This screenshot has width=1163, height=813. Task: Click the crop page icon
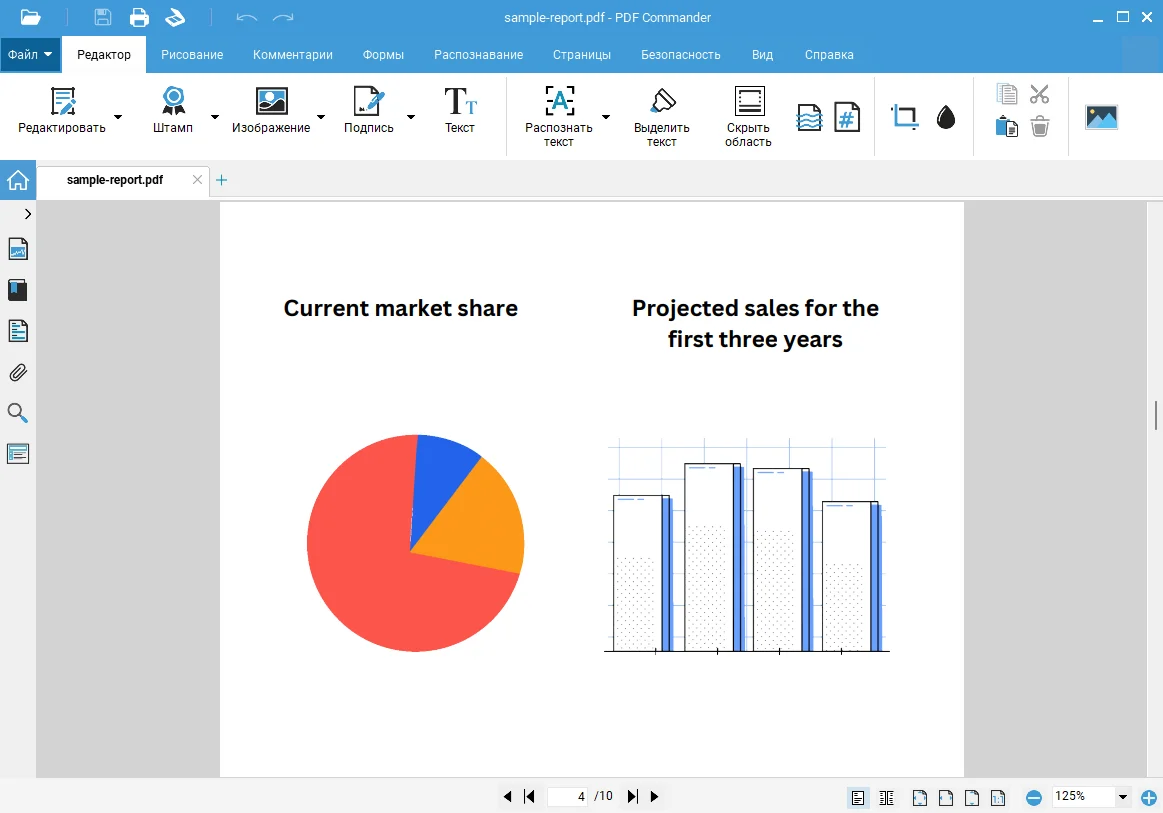tap(904, 117)
